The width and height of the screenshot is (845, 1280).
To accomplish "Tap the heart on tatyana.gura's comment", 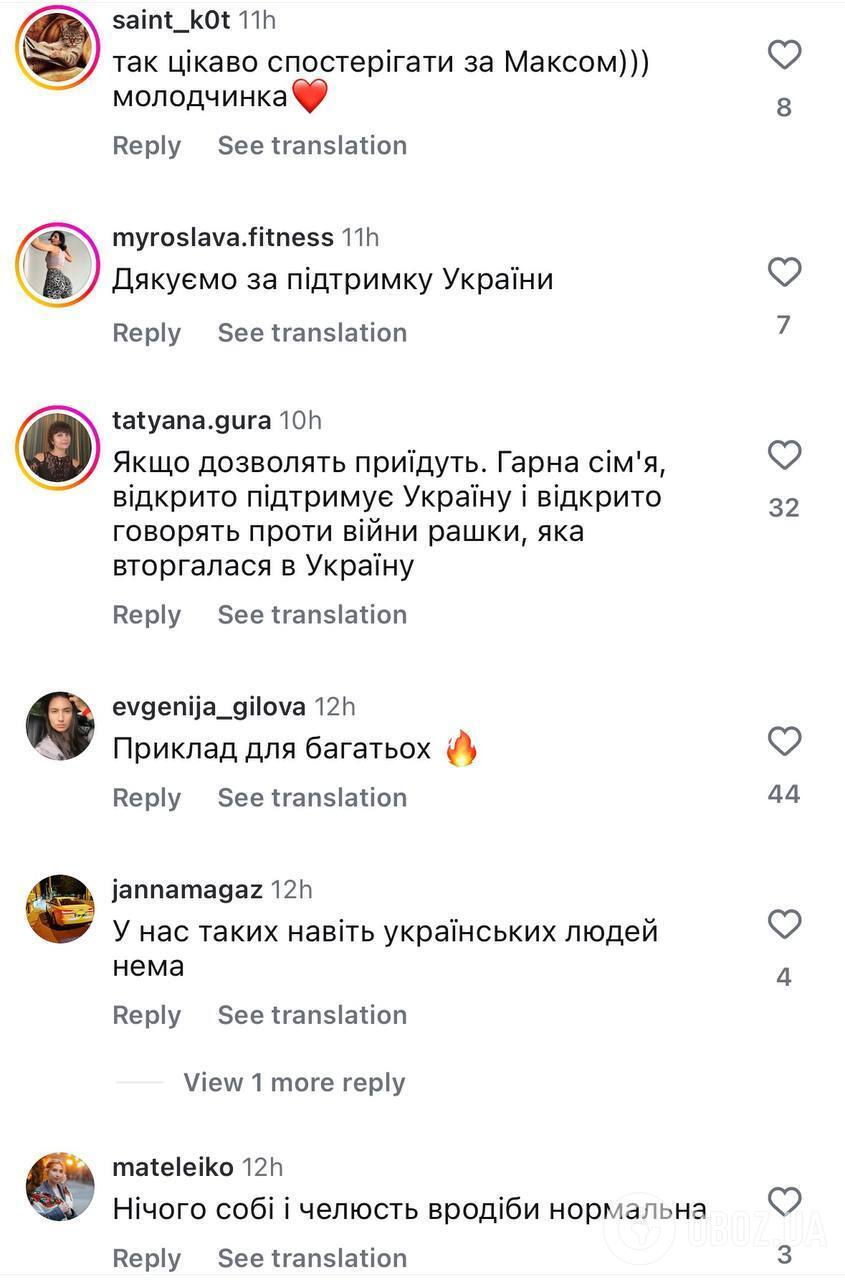I will [x=784, y=455].
